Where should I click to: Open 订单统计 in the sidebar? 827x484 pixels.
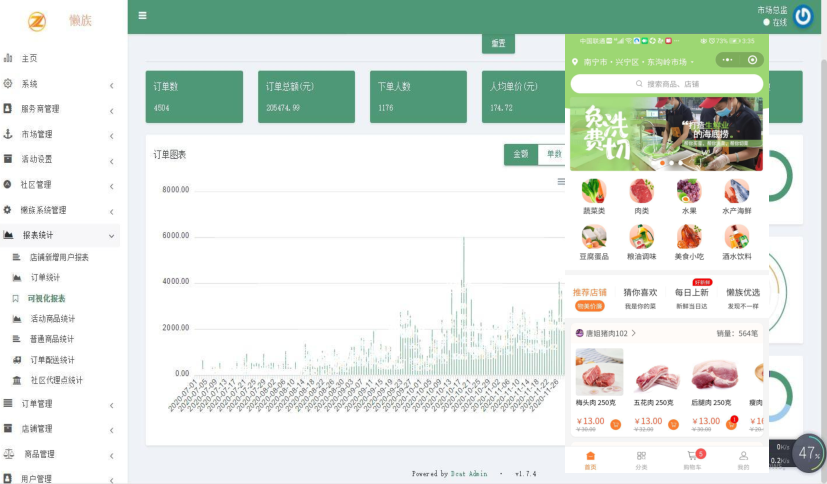(45, 277)
